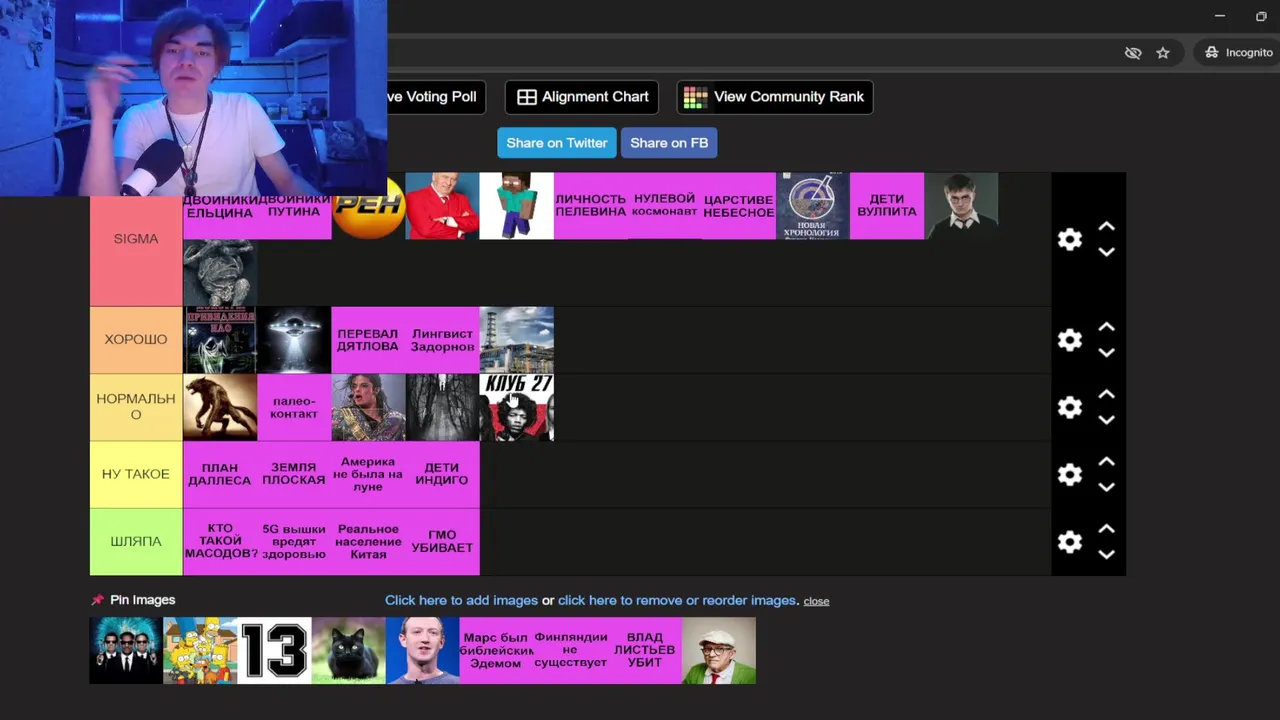Select the НУ ТАКОЕ tier label

(x=136, y=474)
